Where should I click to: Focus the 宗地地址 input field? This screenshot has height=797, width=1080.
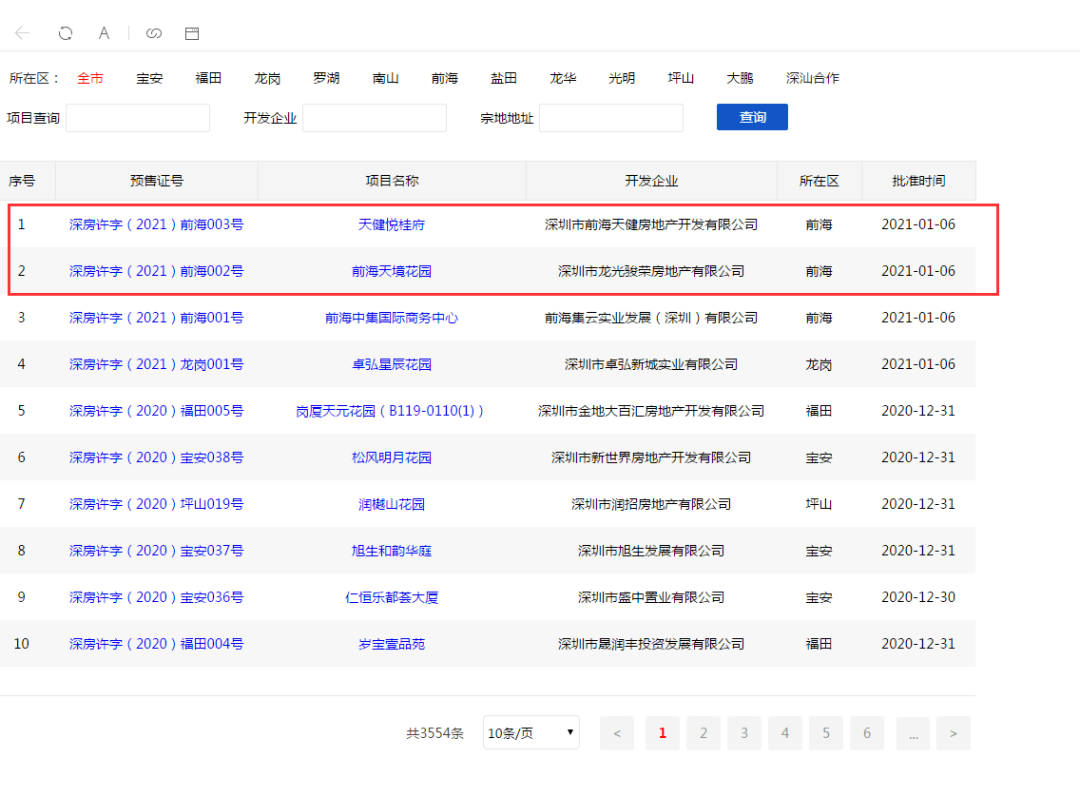click(x=612, y=118)
